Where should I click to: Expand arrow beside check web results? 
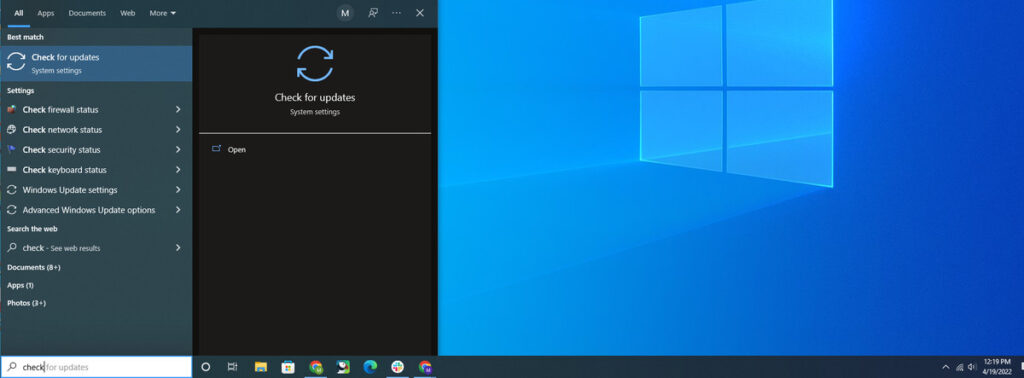(x=178, y=248)
